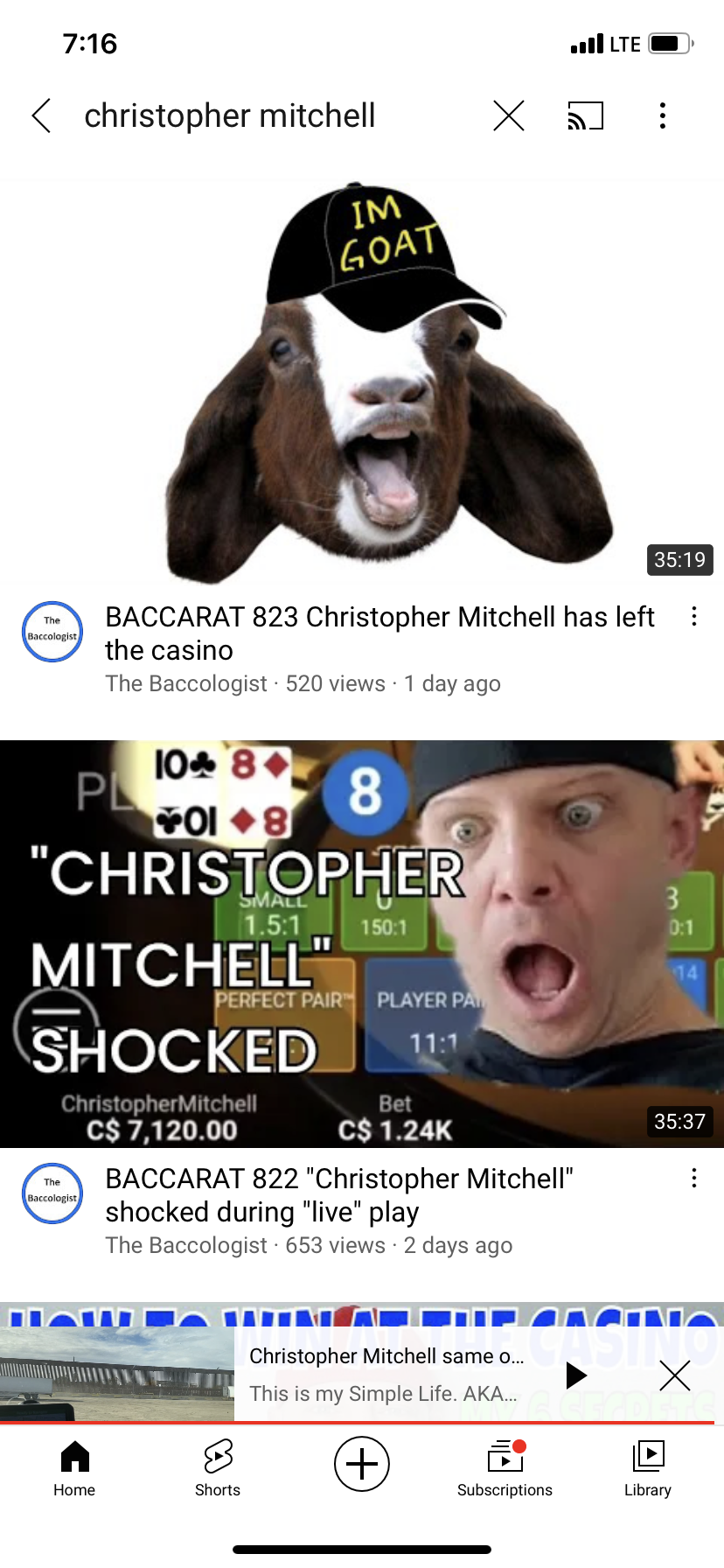Open the Cast to device icon
The height and width of the screenshot is (1568, 724).
pyautogui.click(x=586, y=115)
